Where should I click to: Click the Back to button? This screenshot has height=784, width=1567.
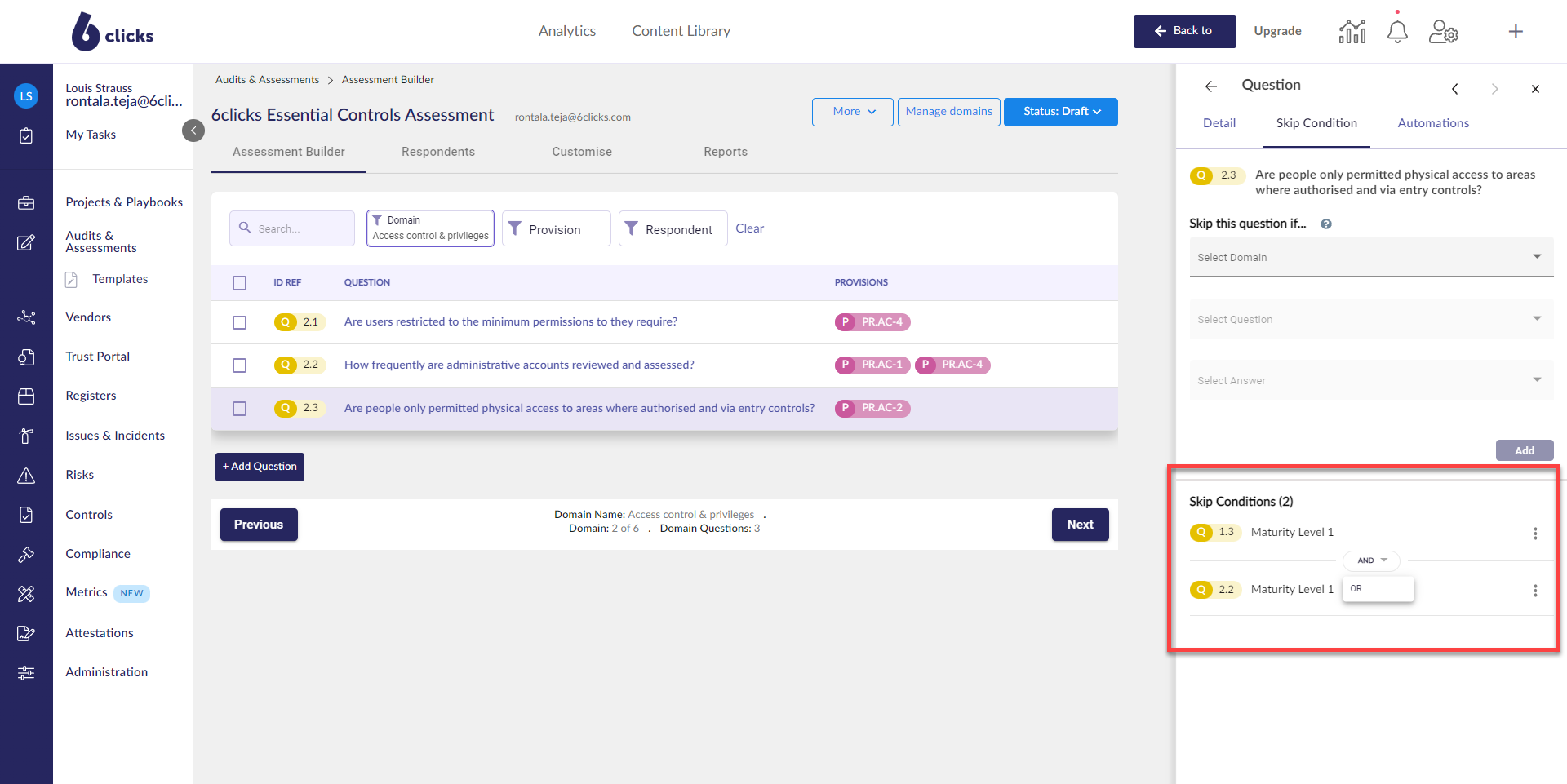[x=1185, y=31]
